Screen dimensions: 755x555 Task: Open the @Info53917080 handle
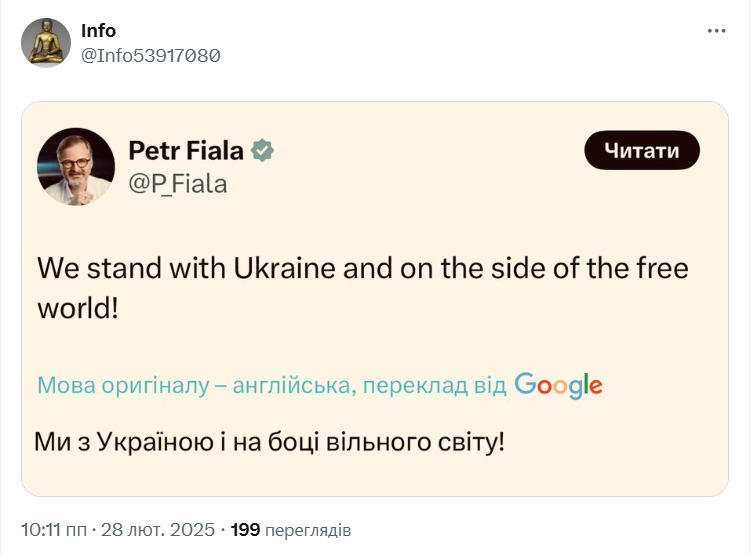click(x=150, y=55)
